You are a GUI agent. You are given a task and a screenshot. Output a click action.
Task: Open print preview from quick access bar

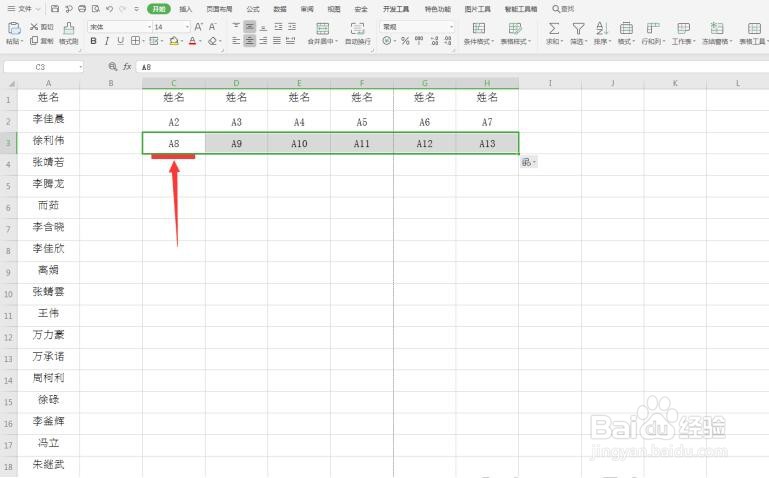coord(96,8)
